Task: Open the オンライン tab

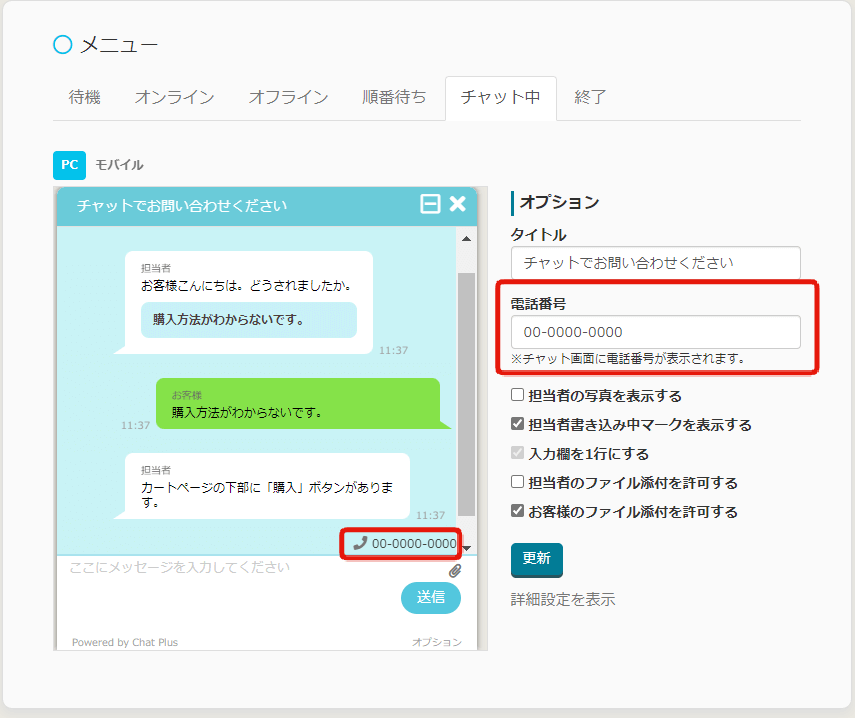Action: (174, 98)
